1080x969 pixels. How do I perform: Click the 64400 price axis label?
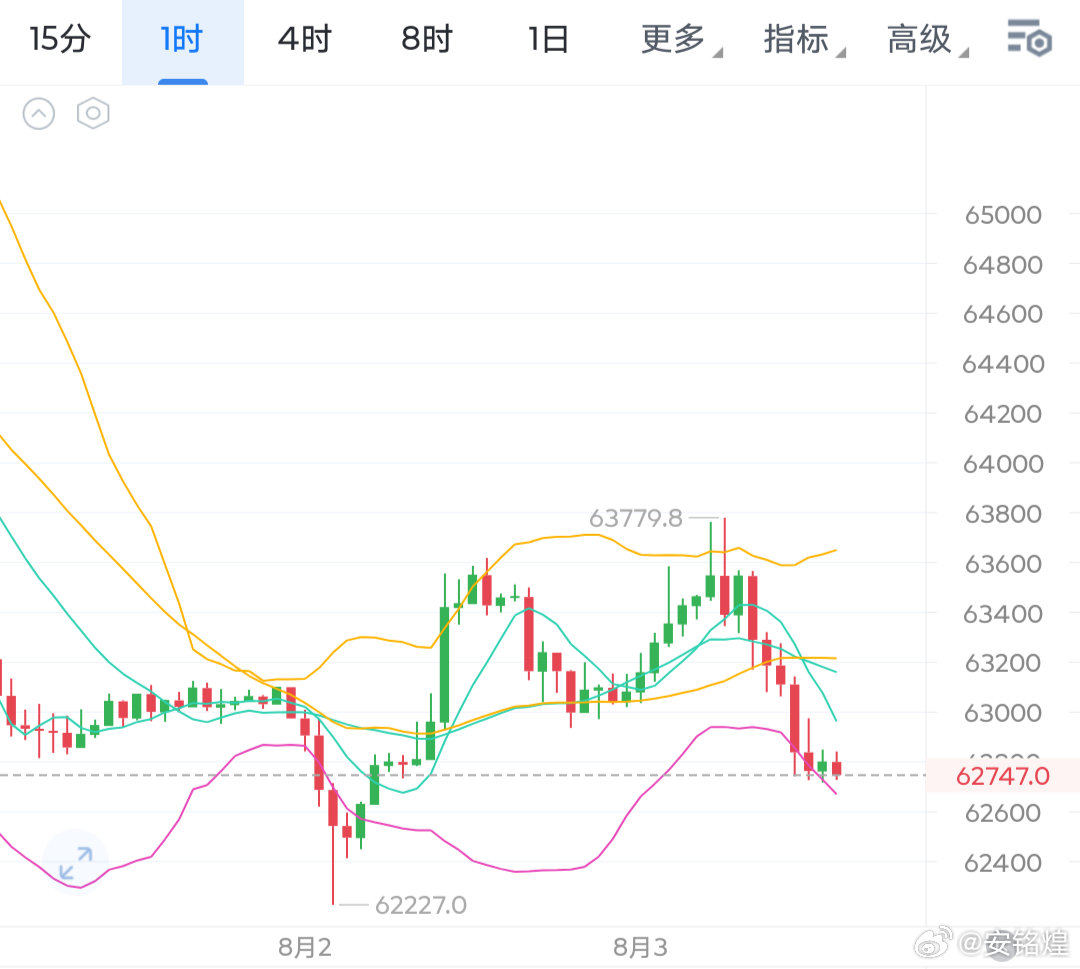click(1003, 364)
